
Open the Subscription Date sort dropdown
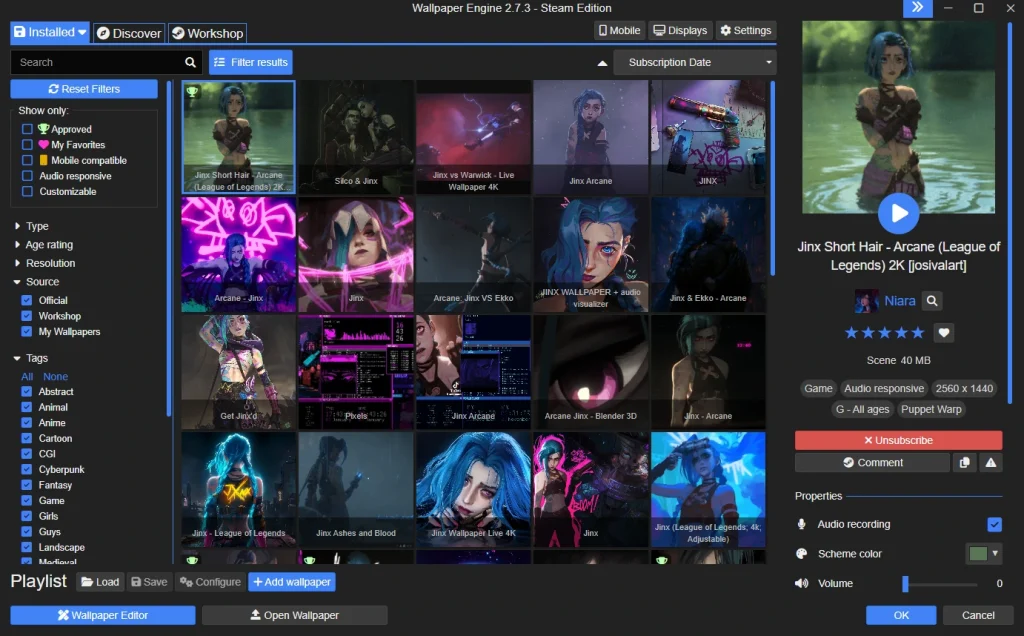[x=695, y=63]
